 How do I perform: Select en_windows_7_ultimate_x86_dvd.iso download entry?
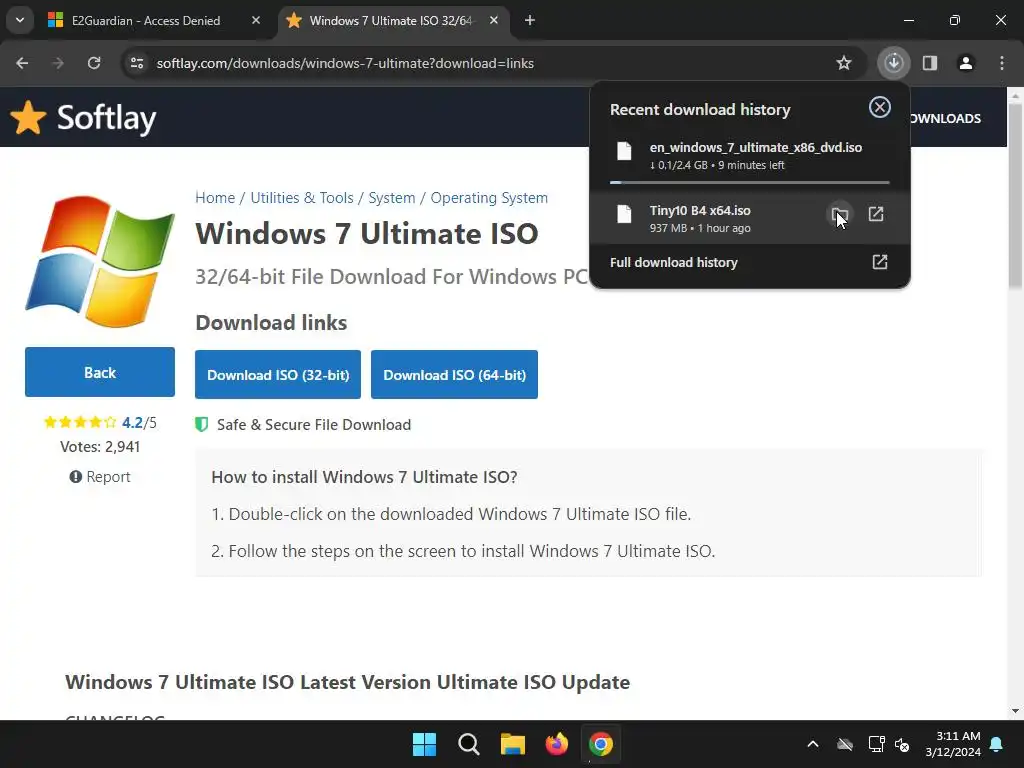click(x=750, y=156)
